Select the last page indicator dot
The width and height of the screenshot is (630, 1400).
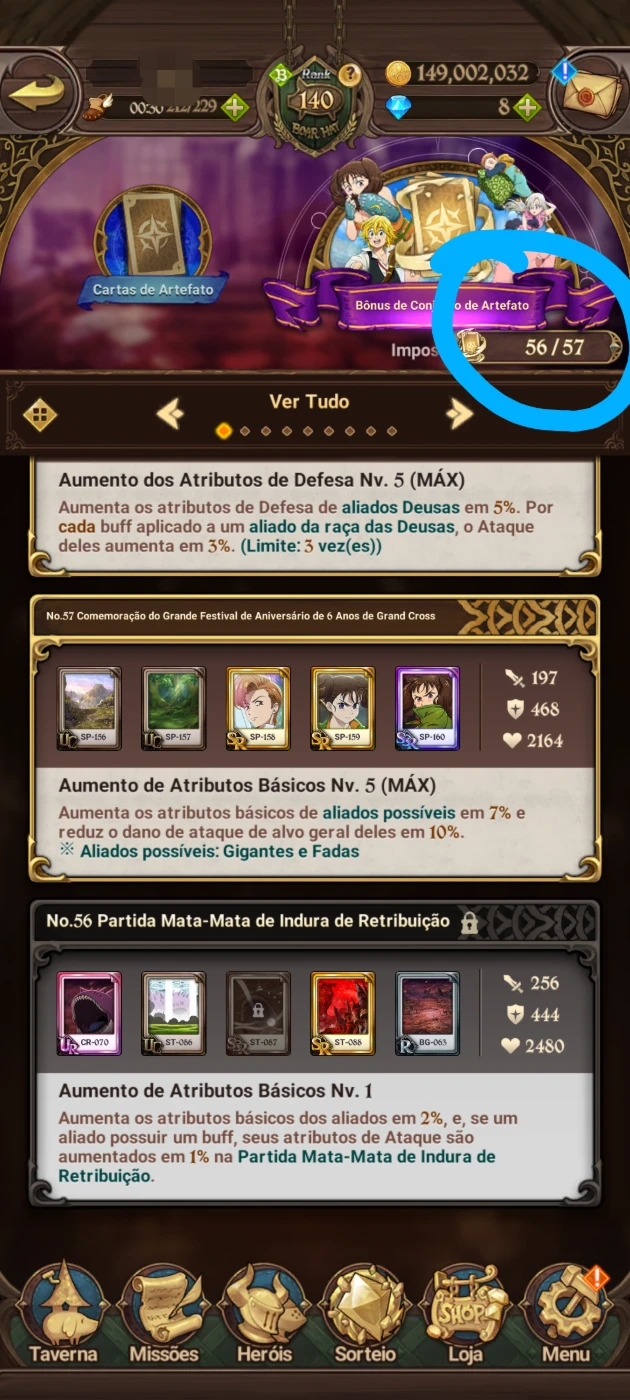tap(392, 431)
